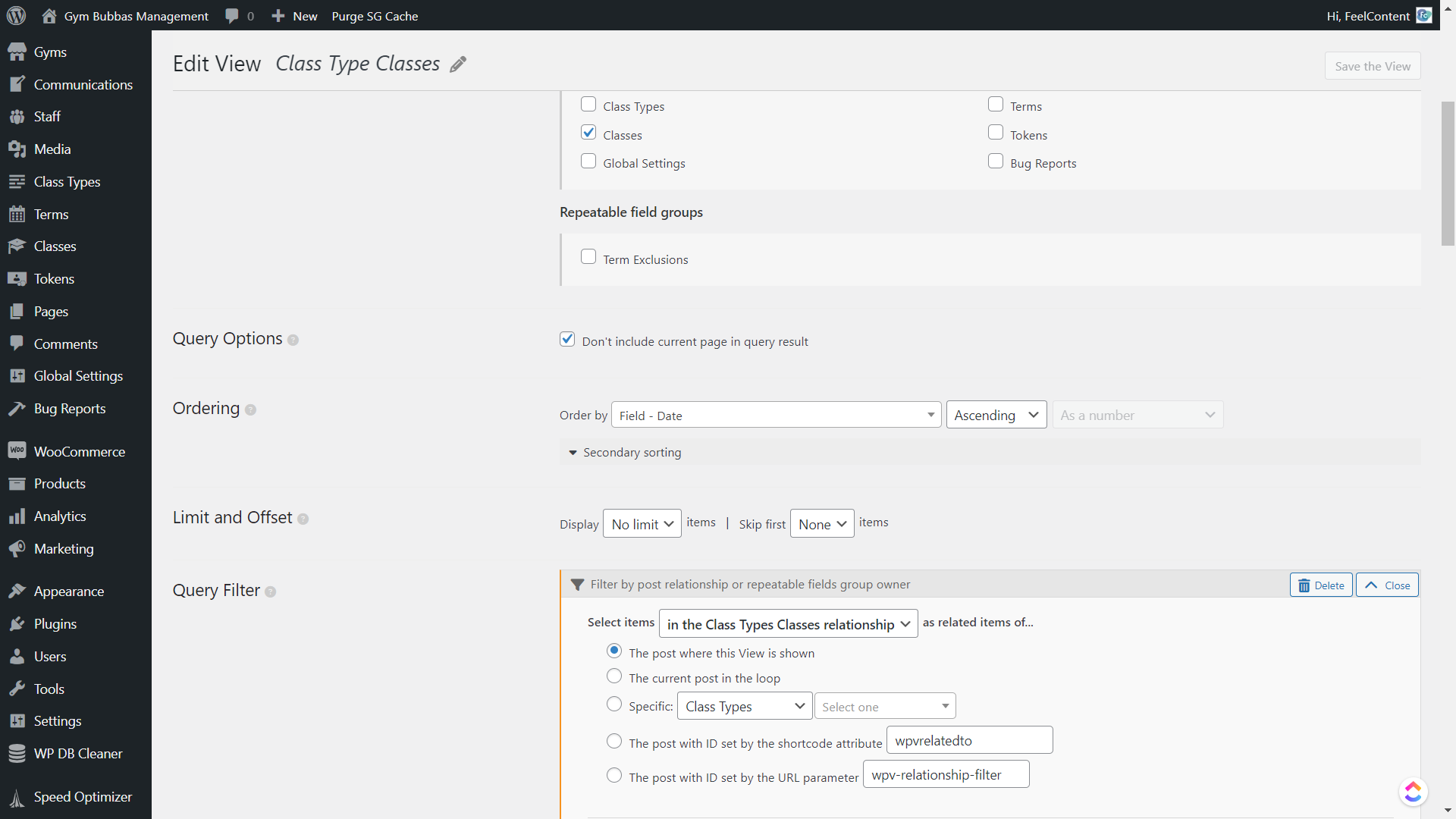Image resolution: width=1456 pixels, height=819 pixels.
Task: Click the Users icon in sidebar
Action: (17, 657)
